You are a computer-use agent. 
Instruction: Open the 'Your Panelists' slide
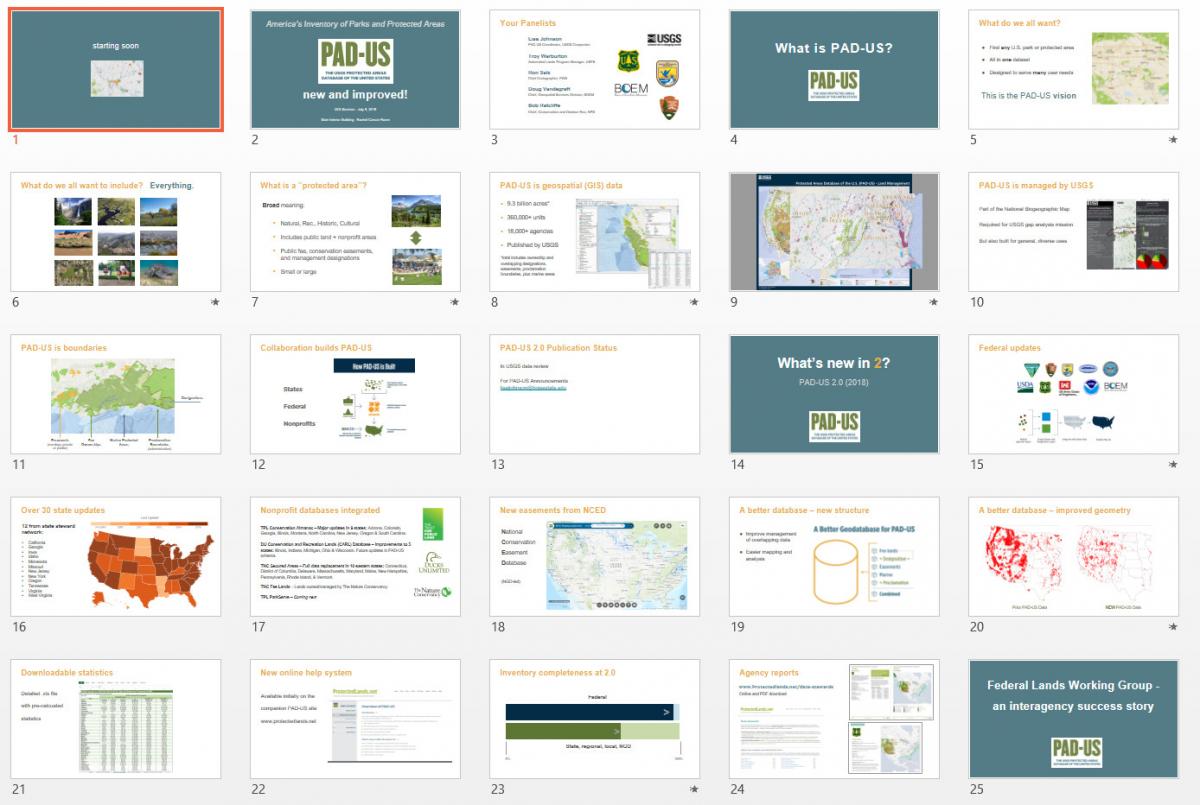click(x=595, y=69)
